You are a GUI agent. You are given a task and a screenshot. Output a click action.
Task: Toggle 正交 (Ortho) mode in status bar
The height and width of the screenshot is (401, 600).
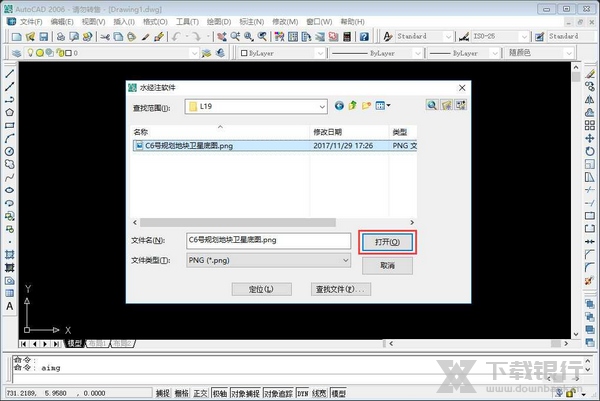200,393
